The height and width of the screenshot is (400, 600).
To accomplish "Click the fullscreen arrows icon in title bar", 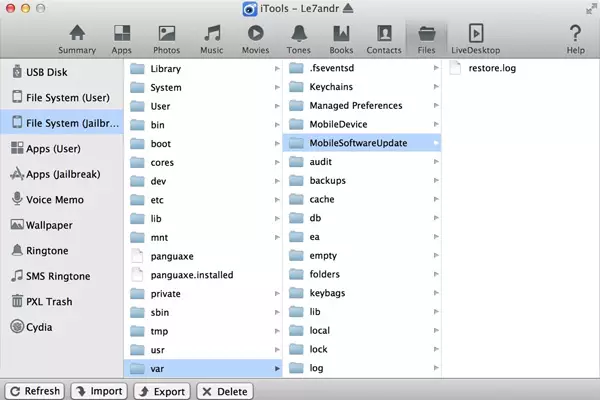I will [x=591, y=9].
